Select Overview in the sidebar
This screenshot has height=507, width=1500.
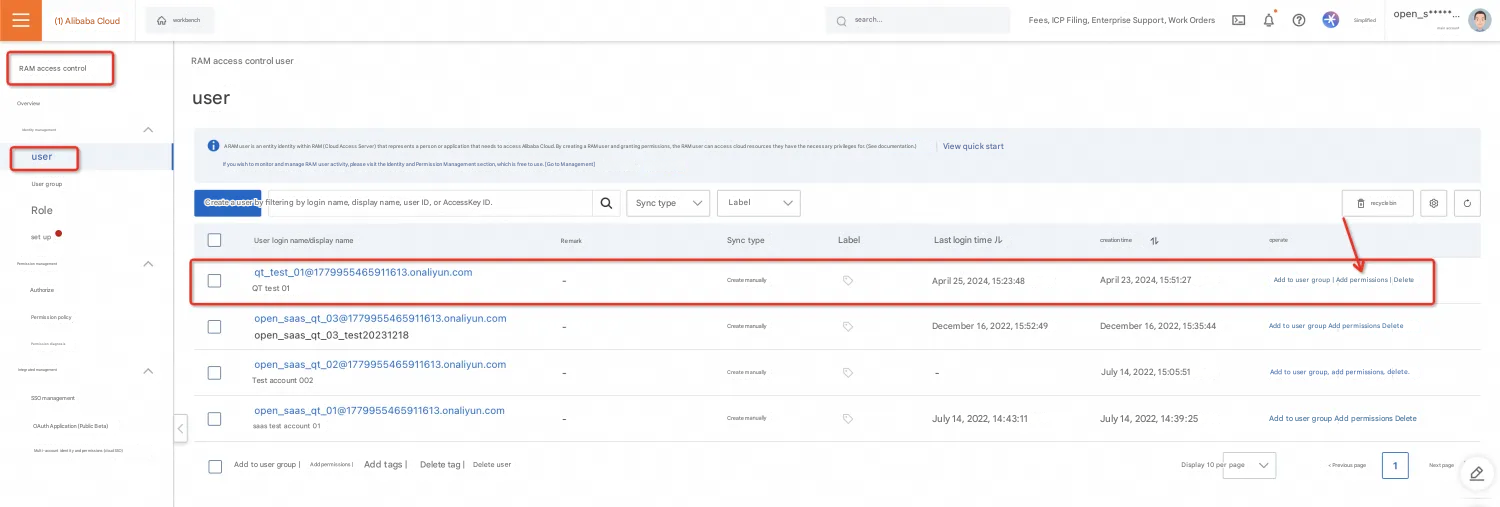pos(29,104)
